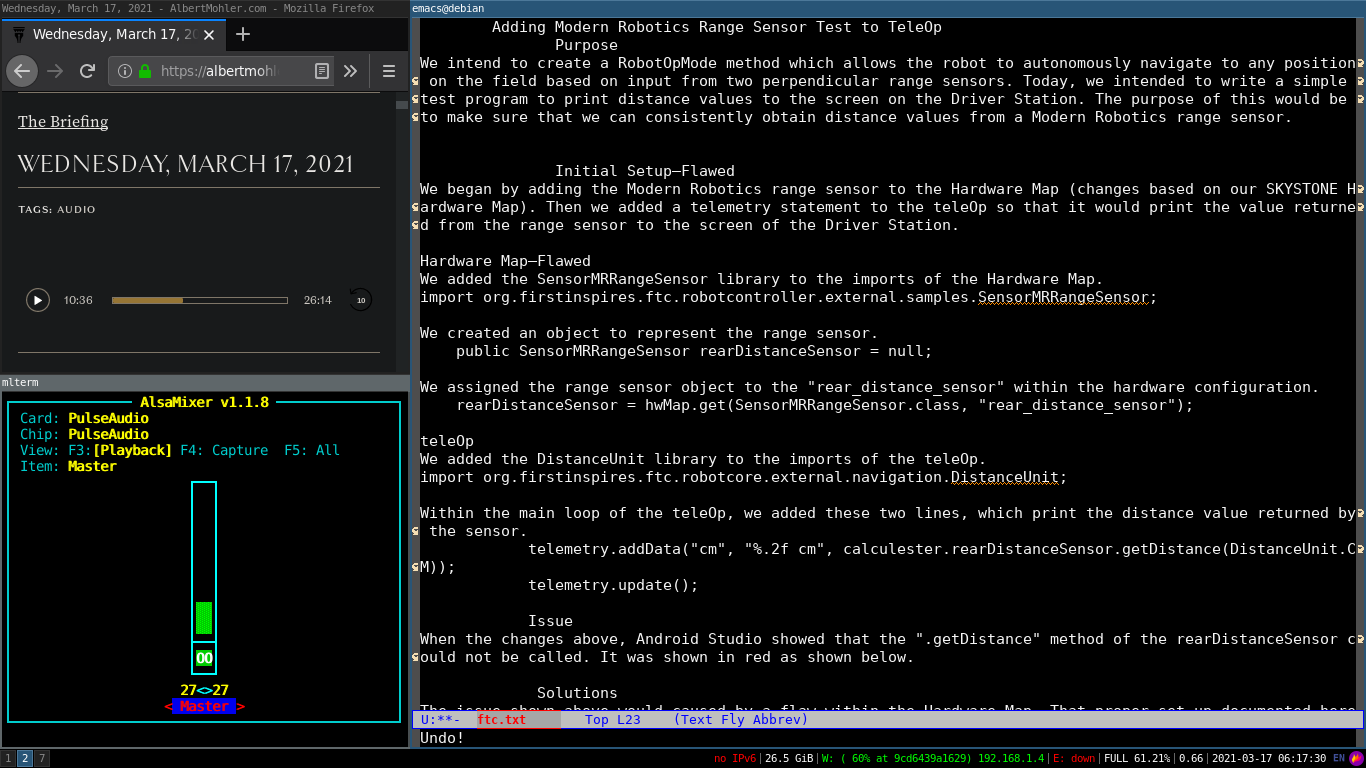
Task: Select the Master channel label
Action: pos(204,706)
